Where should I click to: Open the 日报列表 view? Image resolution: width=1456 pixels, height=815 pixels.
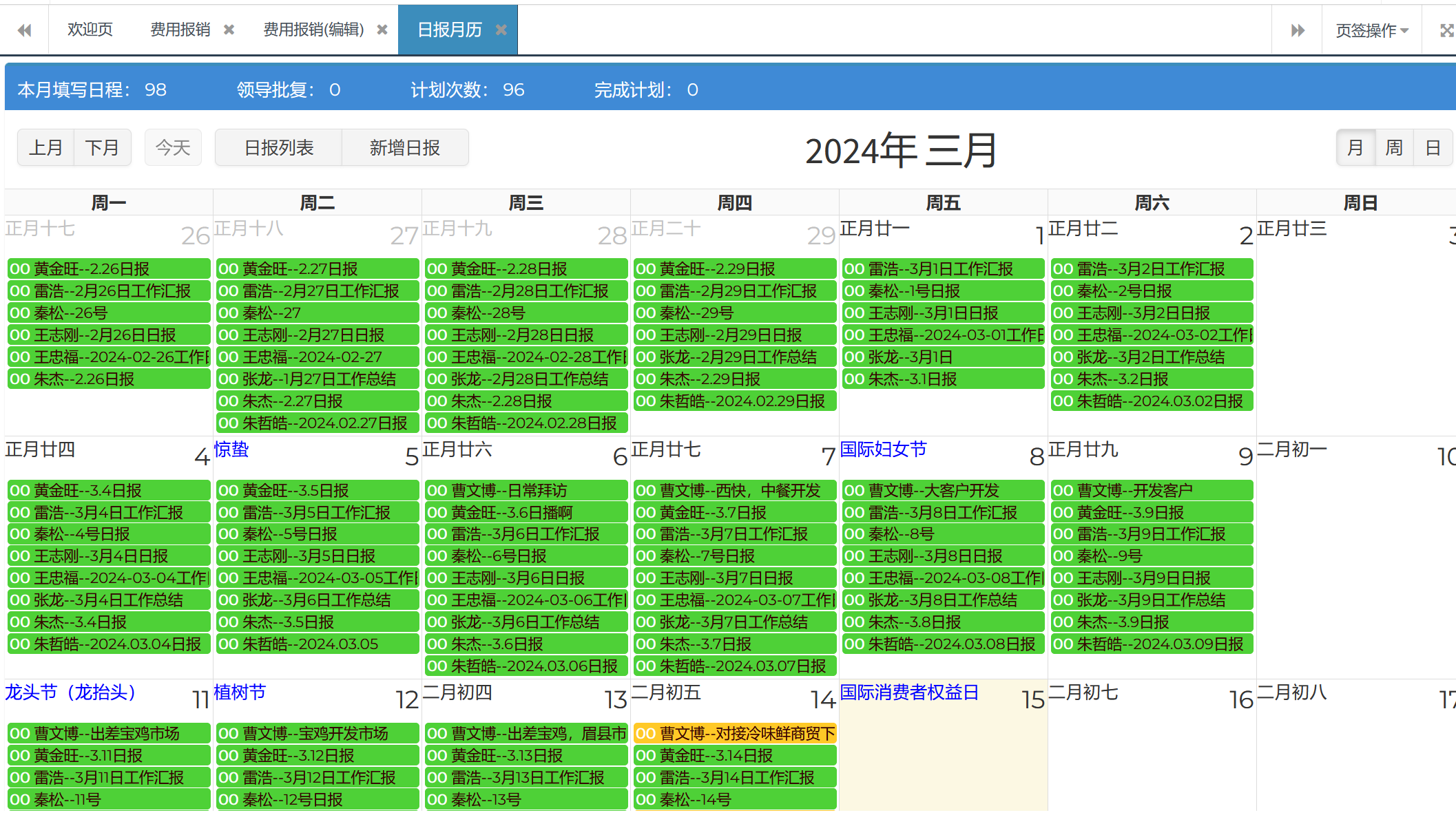[x=279, y=147]
